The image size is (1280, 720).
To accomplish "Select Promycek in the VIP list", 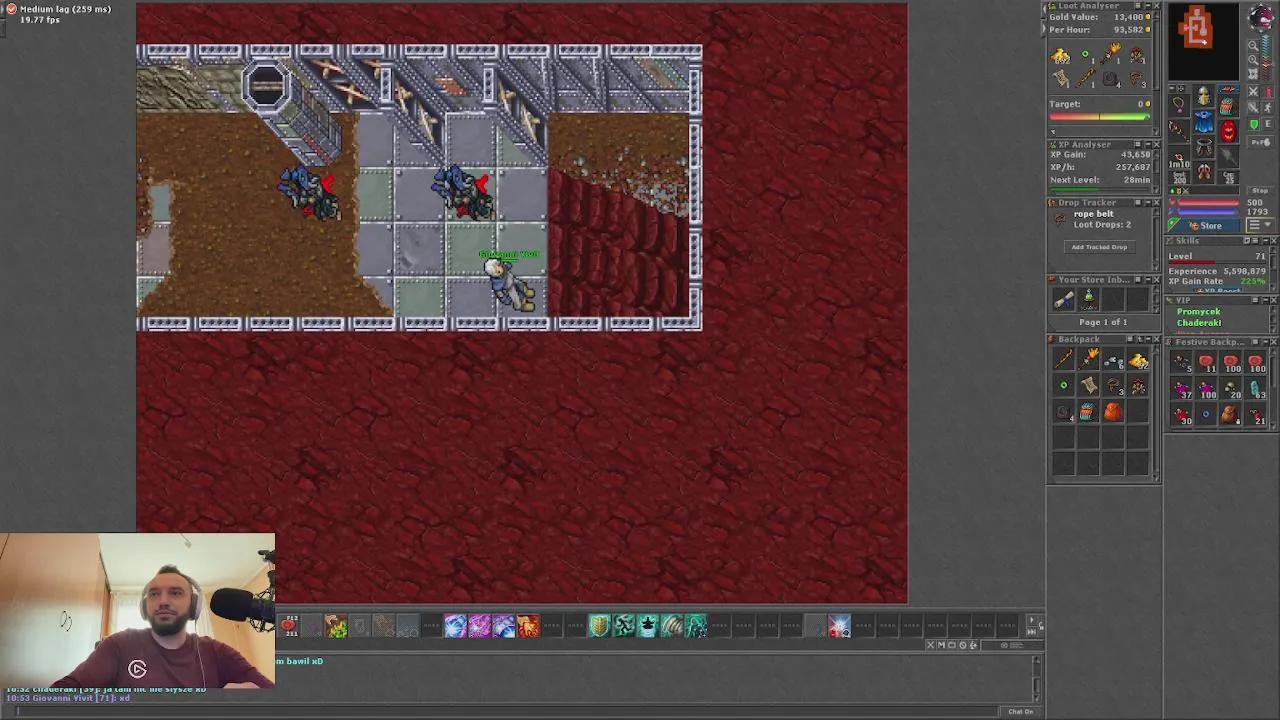I will point(1199,311).
